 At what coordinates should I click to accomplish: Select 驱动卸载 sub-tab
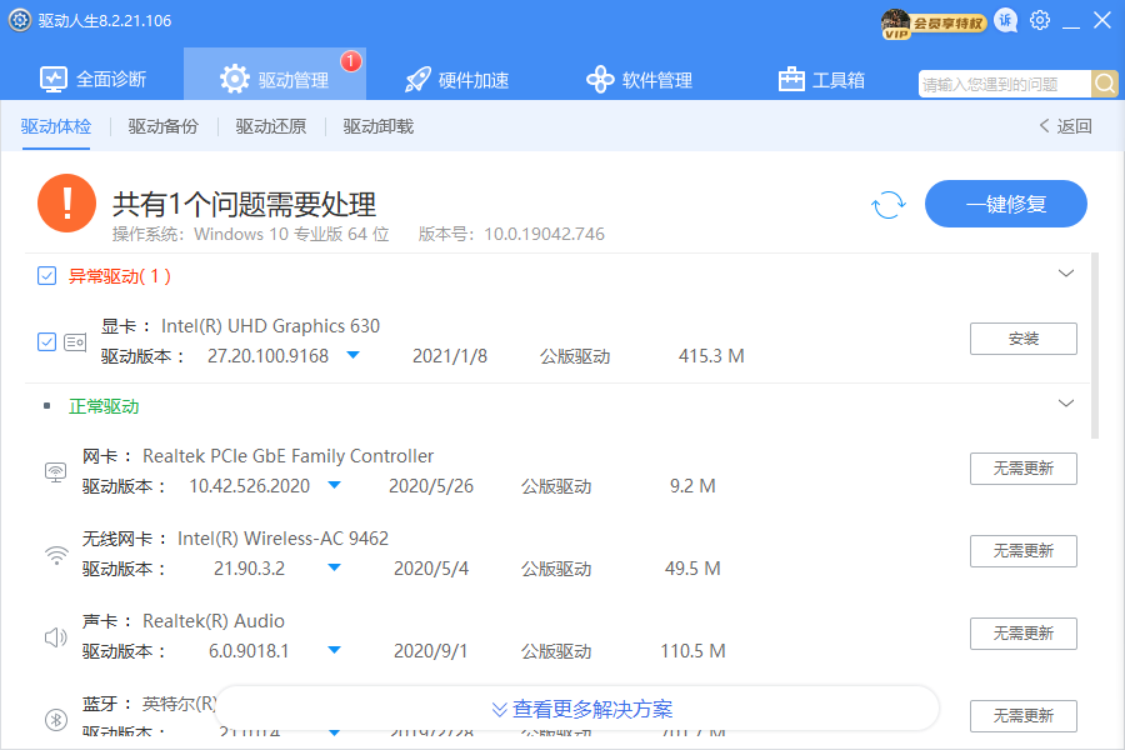pyautogui.click(x=378, y=126)
